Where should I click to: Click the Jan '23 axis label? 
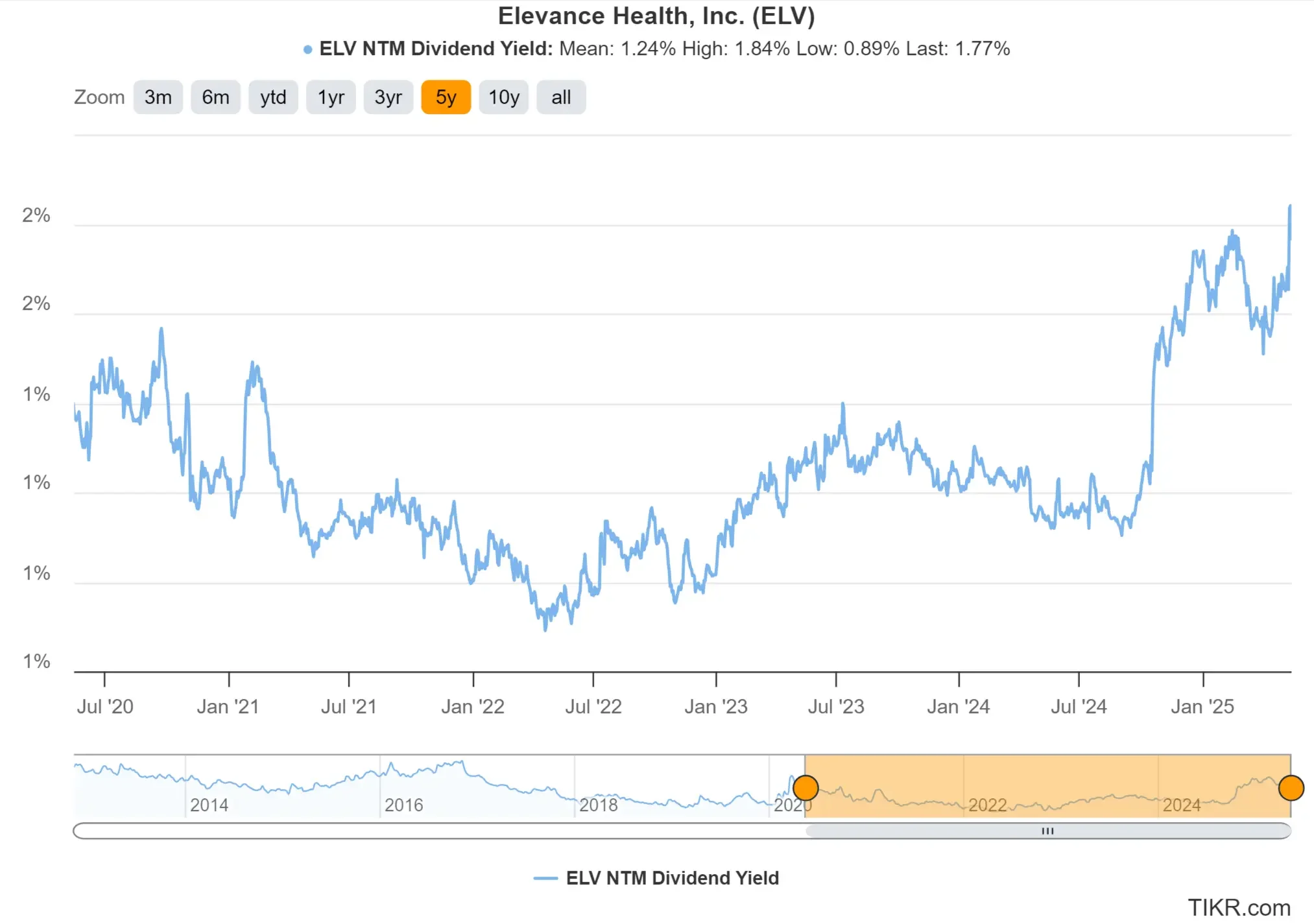[716, 706]
